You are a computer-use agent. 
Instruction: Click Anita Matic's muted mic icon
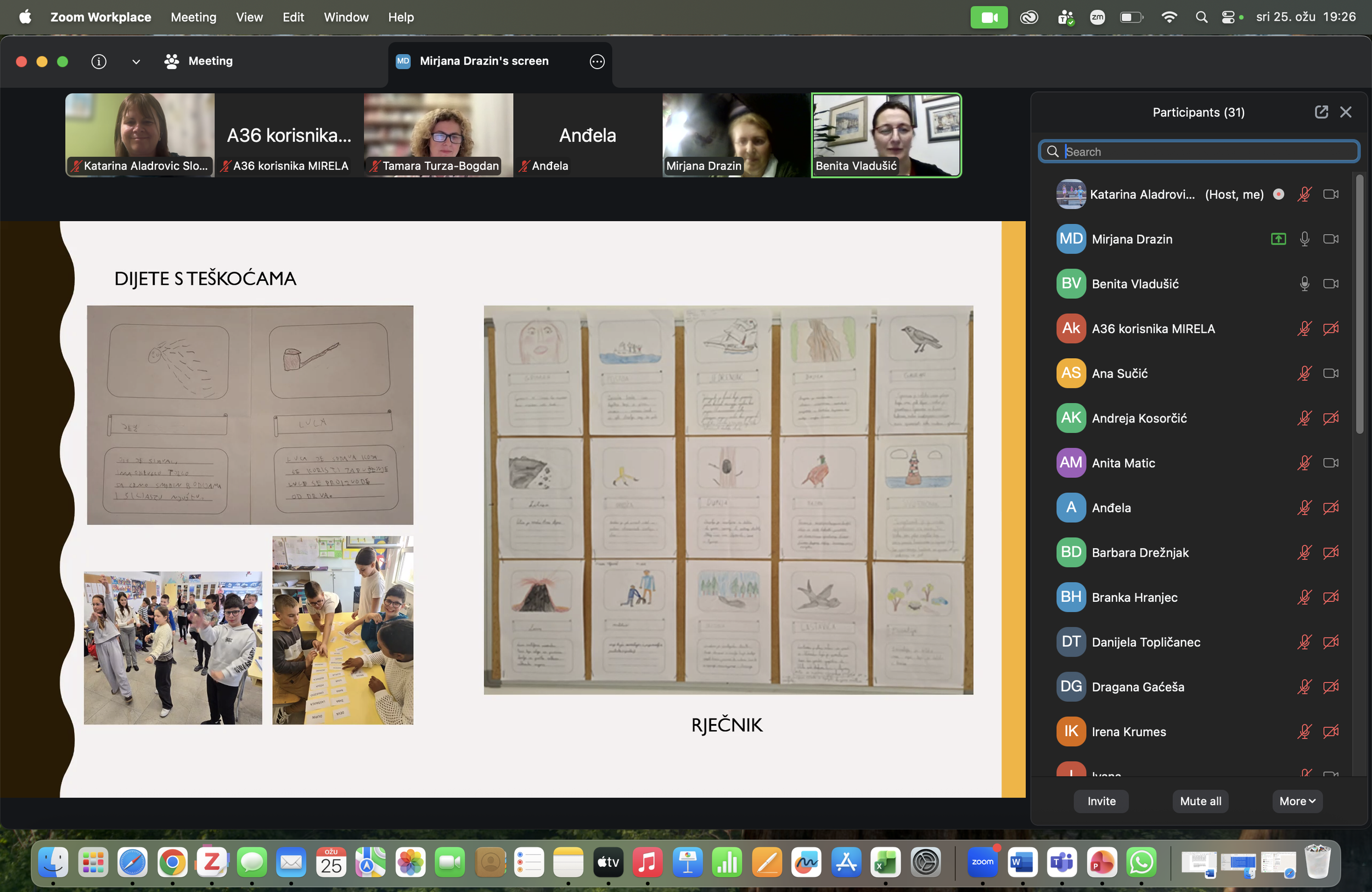tap(1304, 462)
